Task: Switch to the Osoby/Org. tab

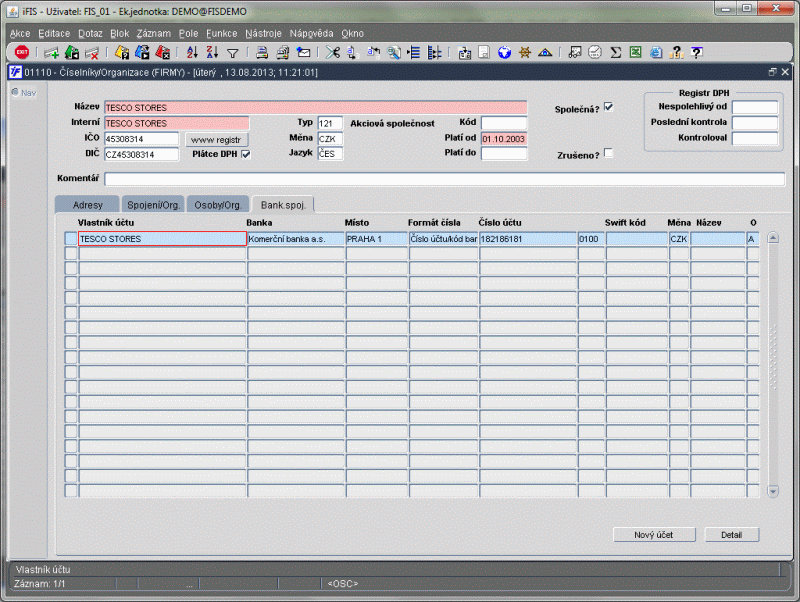Action: coord(218,205)
